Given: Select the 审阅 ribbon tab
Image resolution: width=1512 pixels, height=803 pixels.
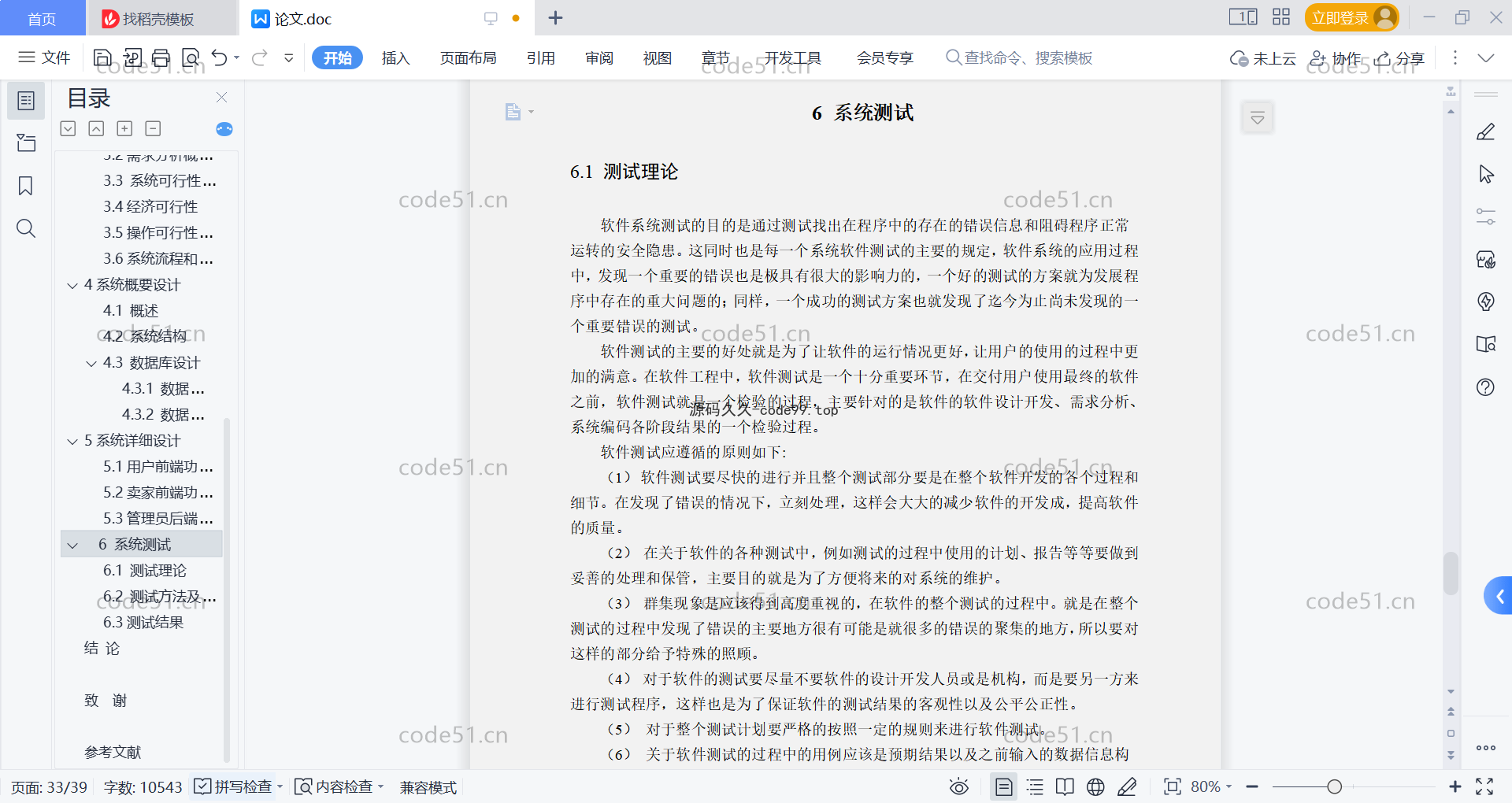Looking at the screenshot, I should tap(599, 57).
